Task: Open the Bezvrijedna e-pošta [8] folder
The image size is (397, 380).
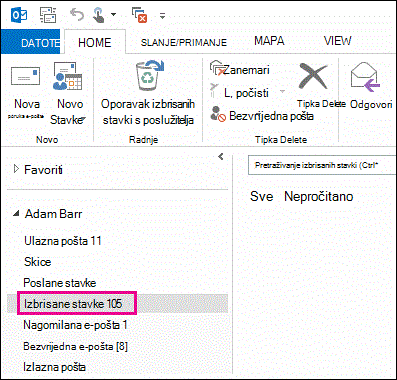Action: tap(75, 346)
